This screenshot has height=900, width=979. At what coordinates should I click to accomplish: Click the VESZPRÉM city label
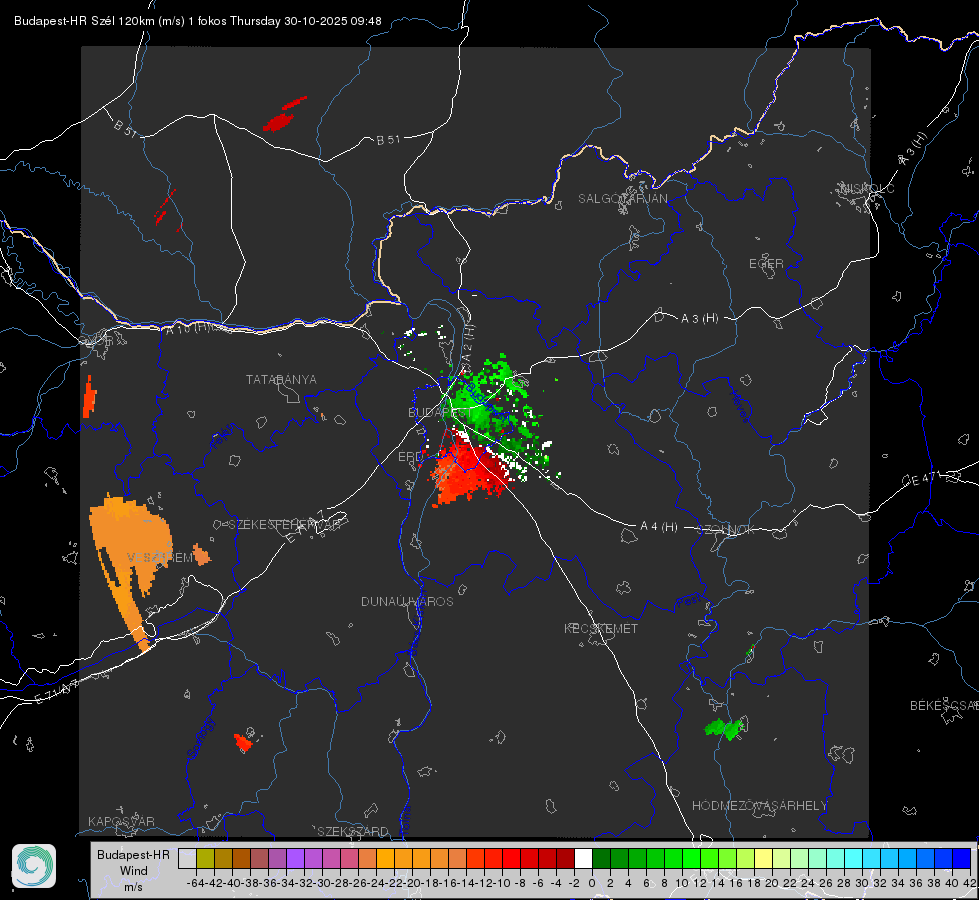(160, 558)
